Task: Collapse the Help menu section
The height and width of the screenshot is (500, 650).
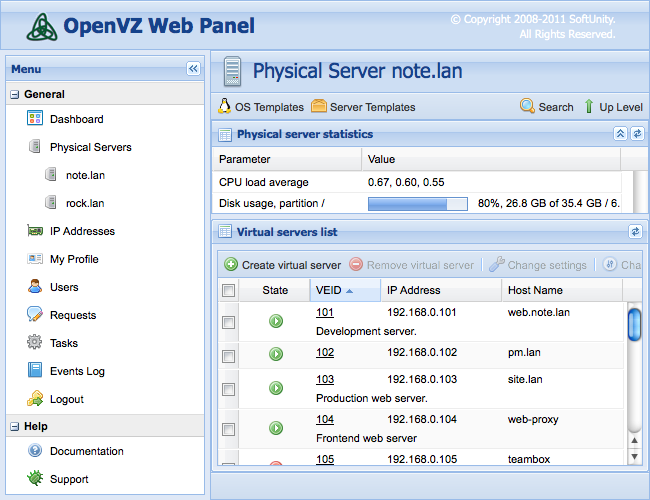Action: click(15, 426)
